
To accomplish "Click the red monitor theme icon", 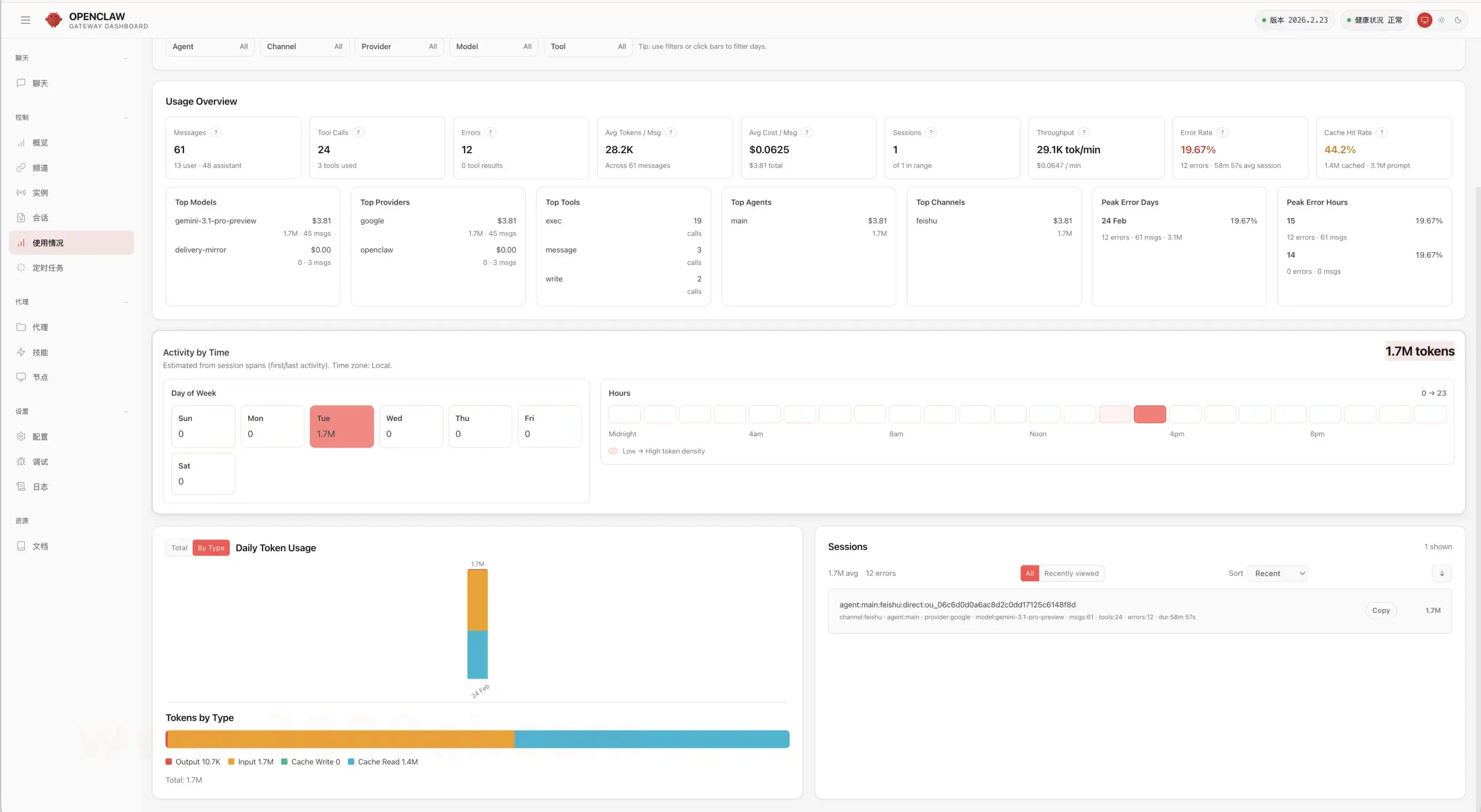I will [1424, 20].
